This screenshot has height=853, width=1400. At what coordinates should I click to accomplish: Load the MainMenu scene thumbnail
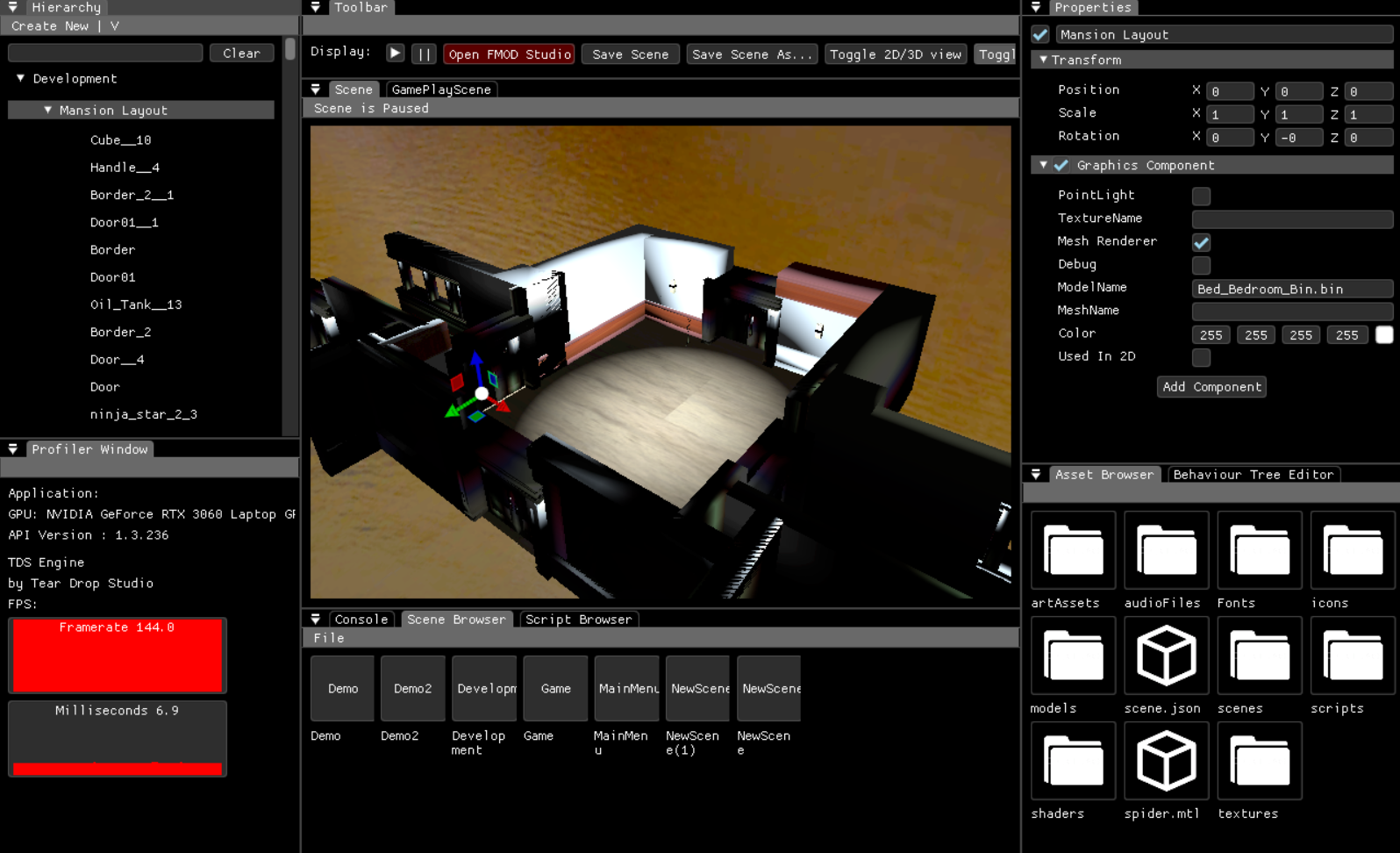pyautogui.click(x=626, y=688)
